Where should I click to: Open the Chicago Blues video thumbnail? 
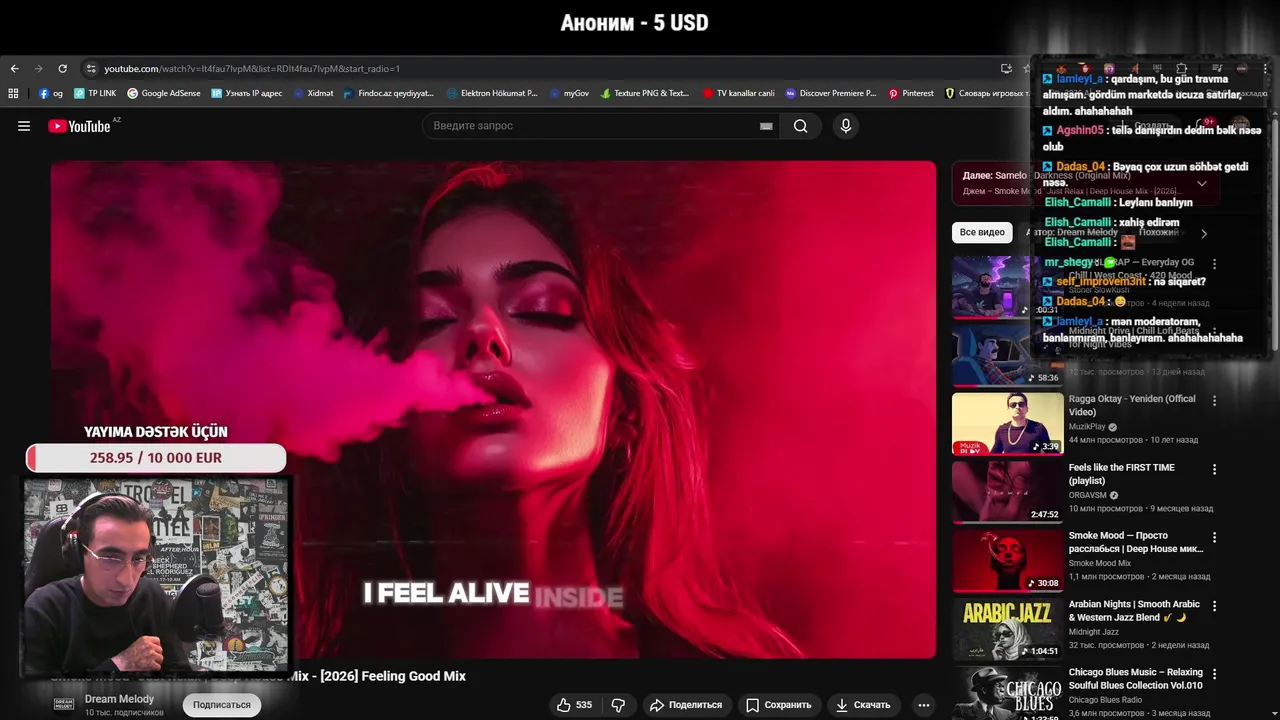tap(1007, 693)
